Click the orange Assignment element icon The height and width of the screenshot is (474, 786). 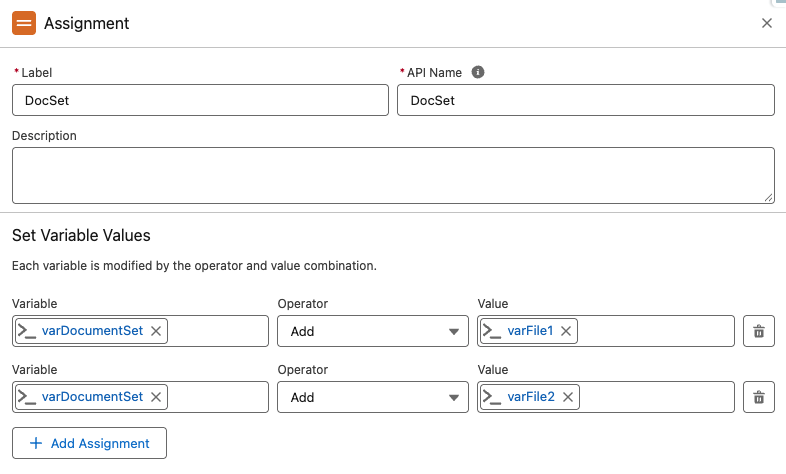tap(24, 23)
